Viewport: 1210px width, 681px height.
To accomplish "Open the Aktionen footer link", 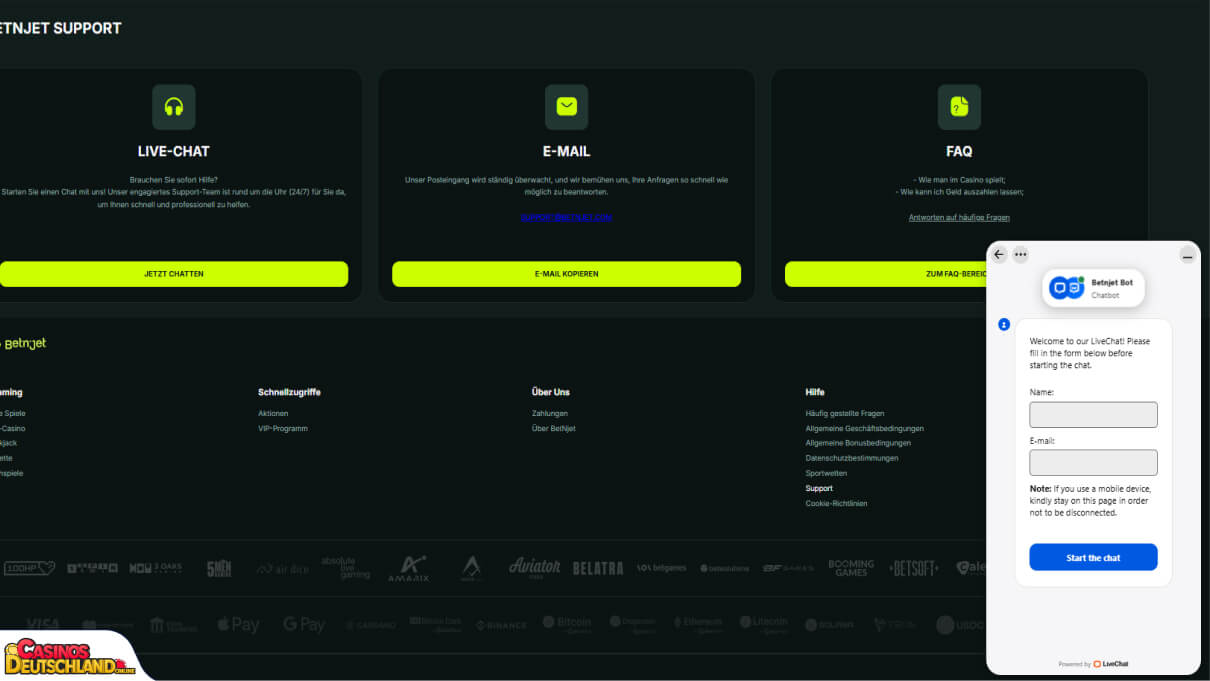I will click(273, 413).
